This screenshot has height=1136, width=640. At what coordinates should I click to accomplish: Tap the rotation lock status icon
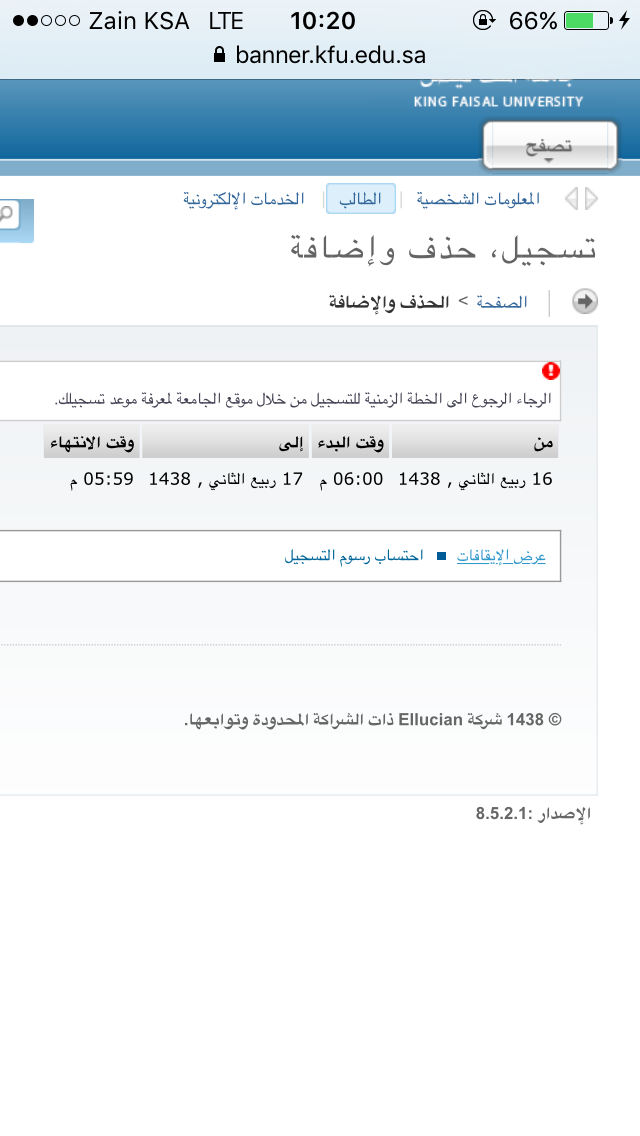[x=483, y=20]
